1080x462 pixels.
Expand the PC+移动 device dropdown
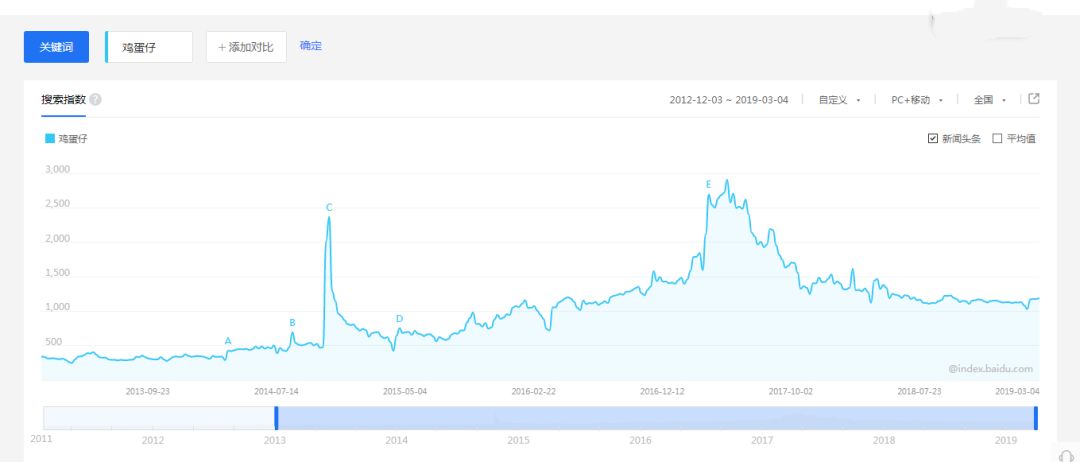(916, 100)
